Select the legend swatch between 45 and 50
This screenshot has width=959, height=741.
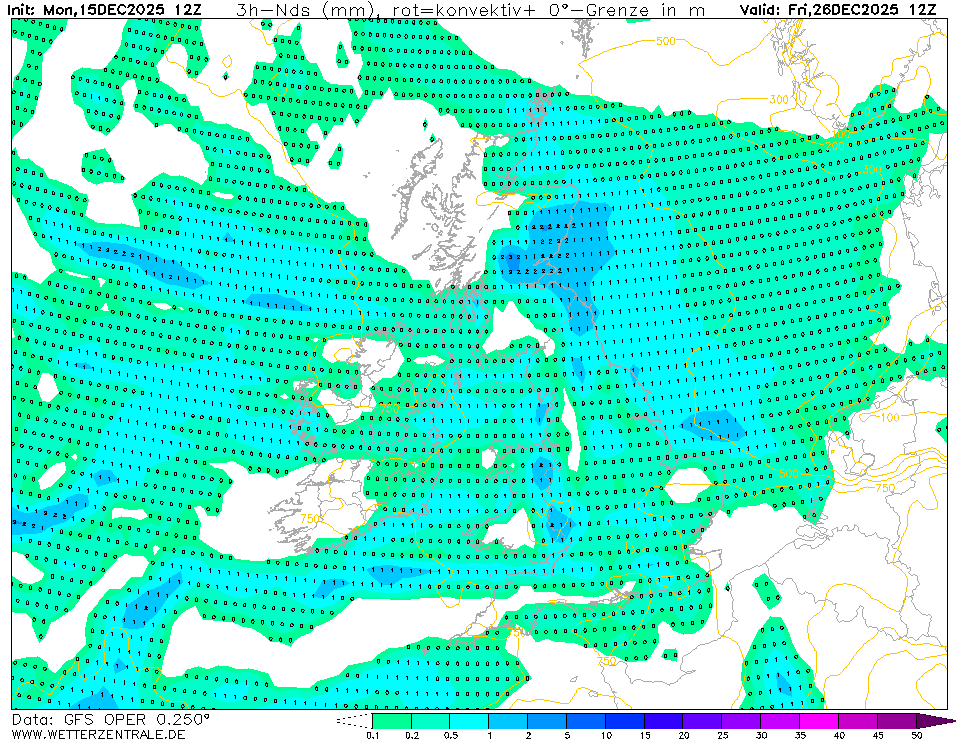[897, 720]
